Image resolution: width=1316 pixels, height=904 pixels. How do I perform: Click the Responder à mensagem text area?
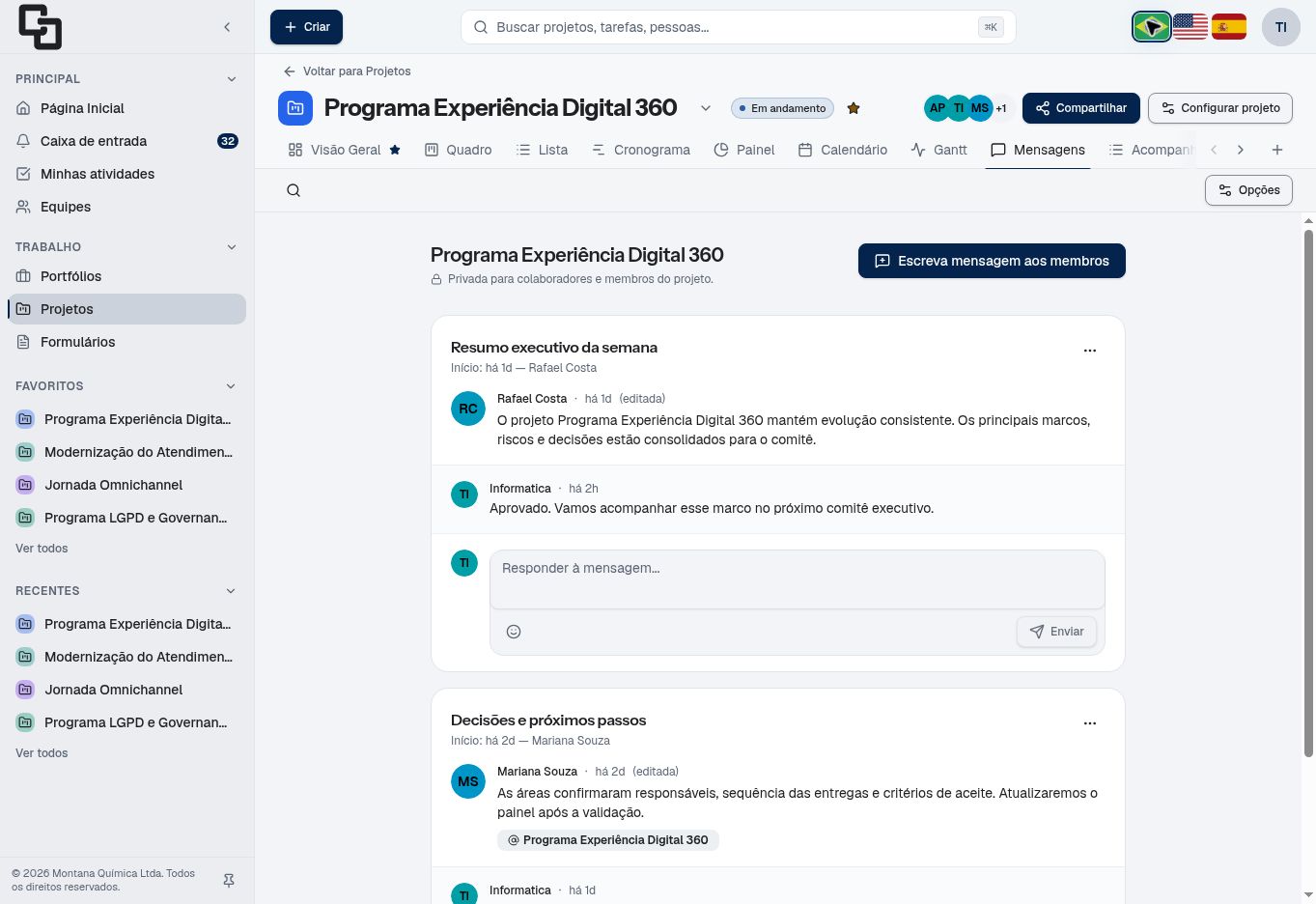click(798, 579)
